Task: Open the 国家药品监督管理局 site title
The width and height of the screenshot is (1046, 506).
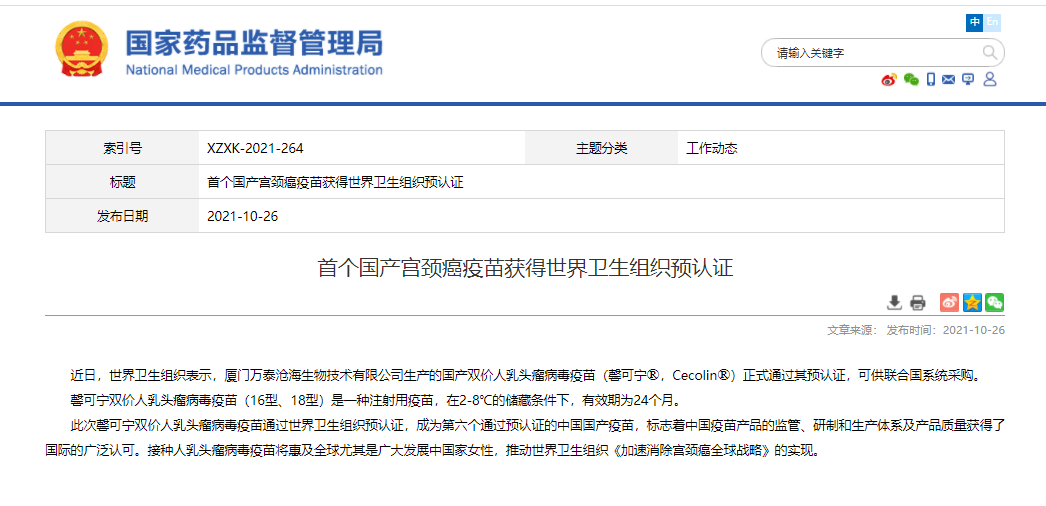Action: point(254,43)
